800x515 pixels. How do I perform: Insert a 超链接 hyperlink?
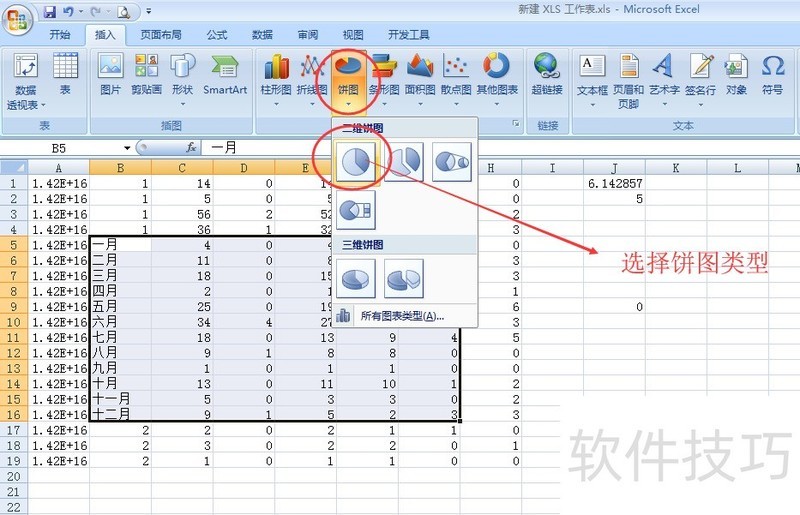pyautogui.click(x=547, y=74)
